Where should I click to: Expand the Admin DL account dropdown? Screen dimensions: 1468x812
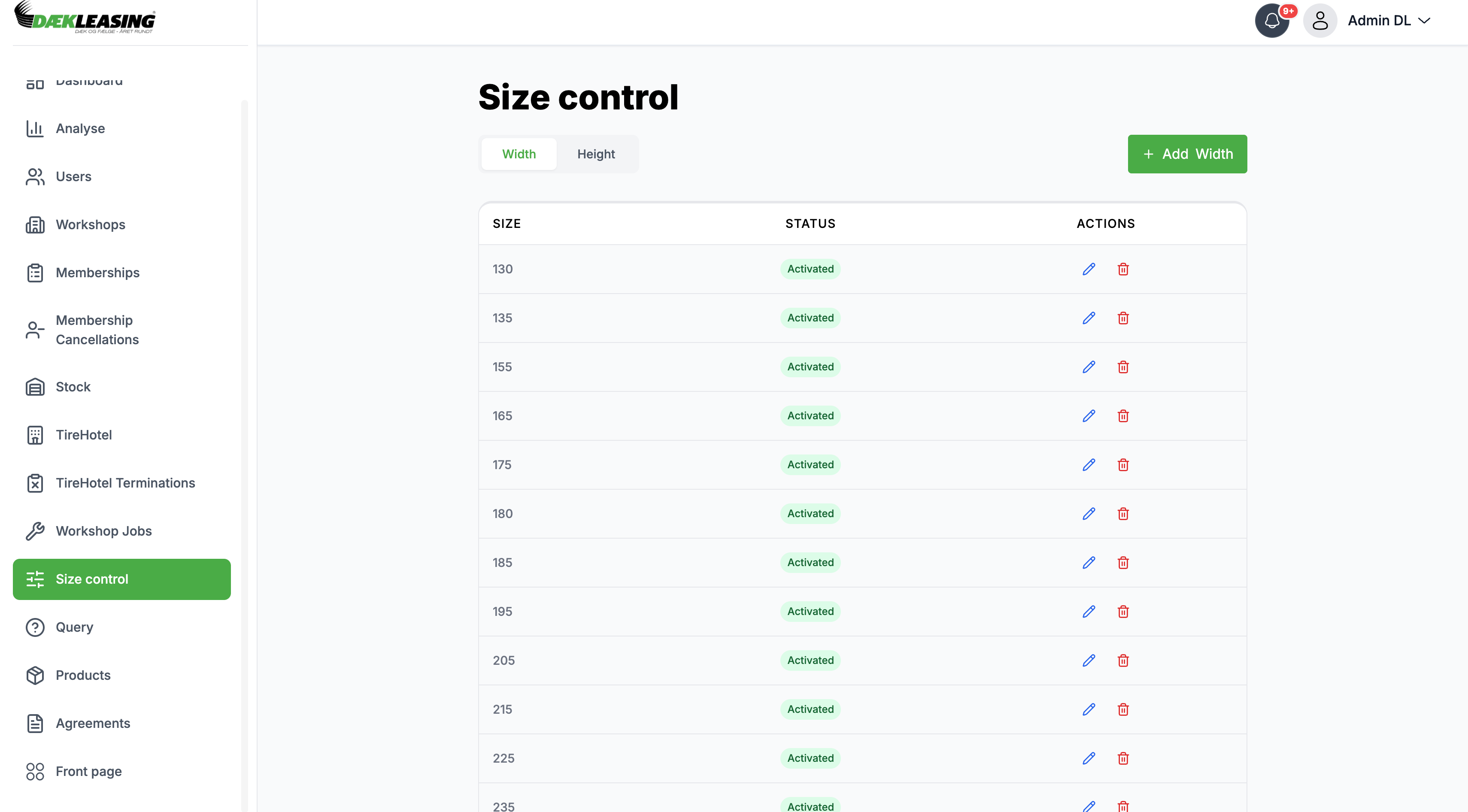[x=1389, y=21]
